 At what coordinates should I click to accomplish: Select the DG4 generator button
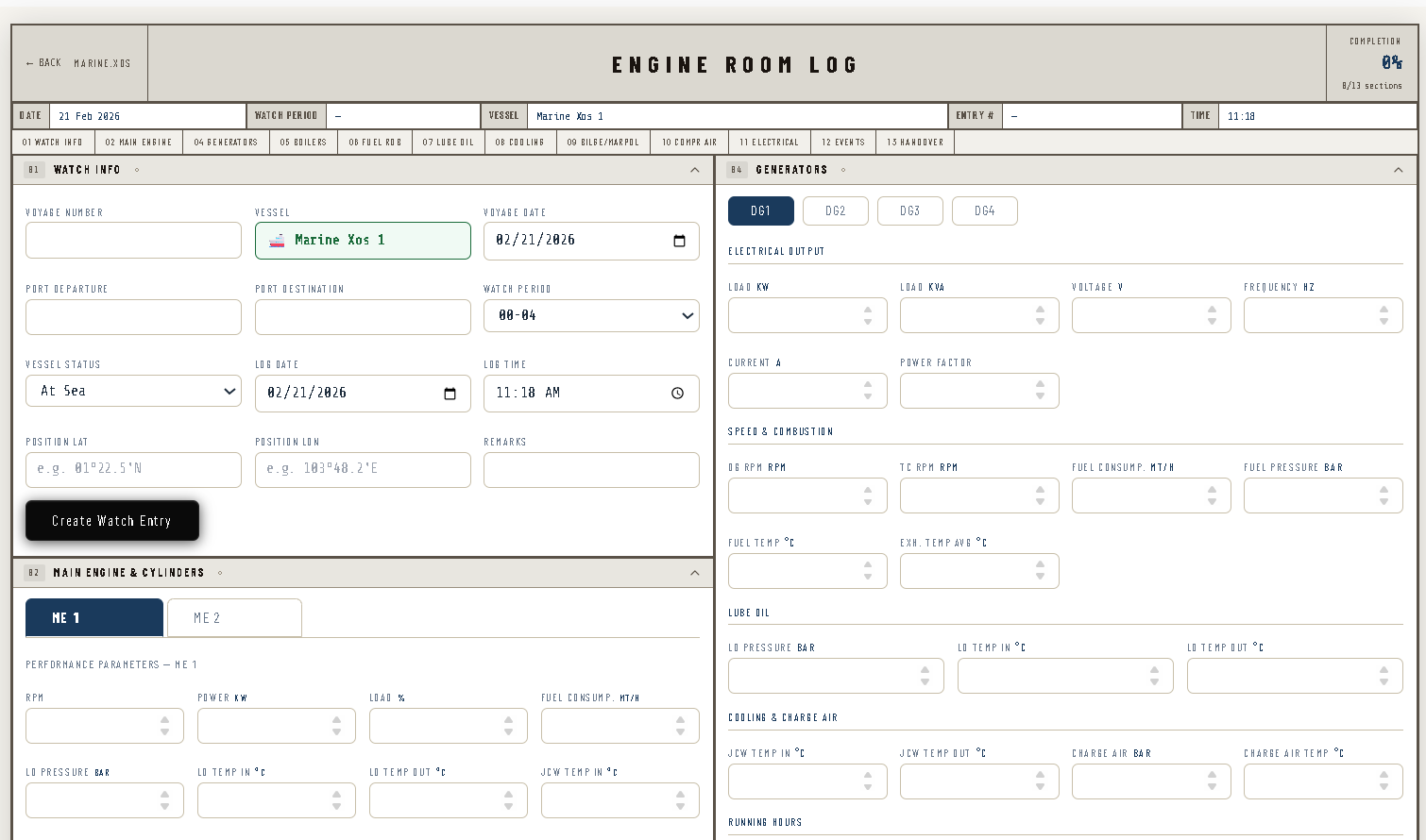tap(984, 211)
